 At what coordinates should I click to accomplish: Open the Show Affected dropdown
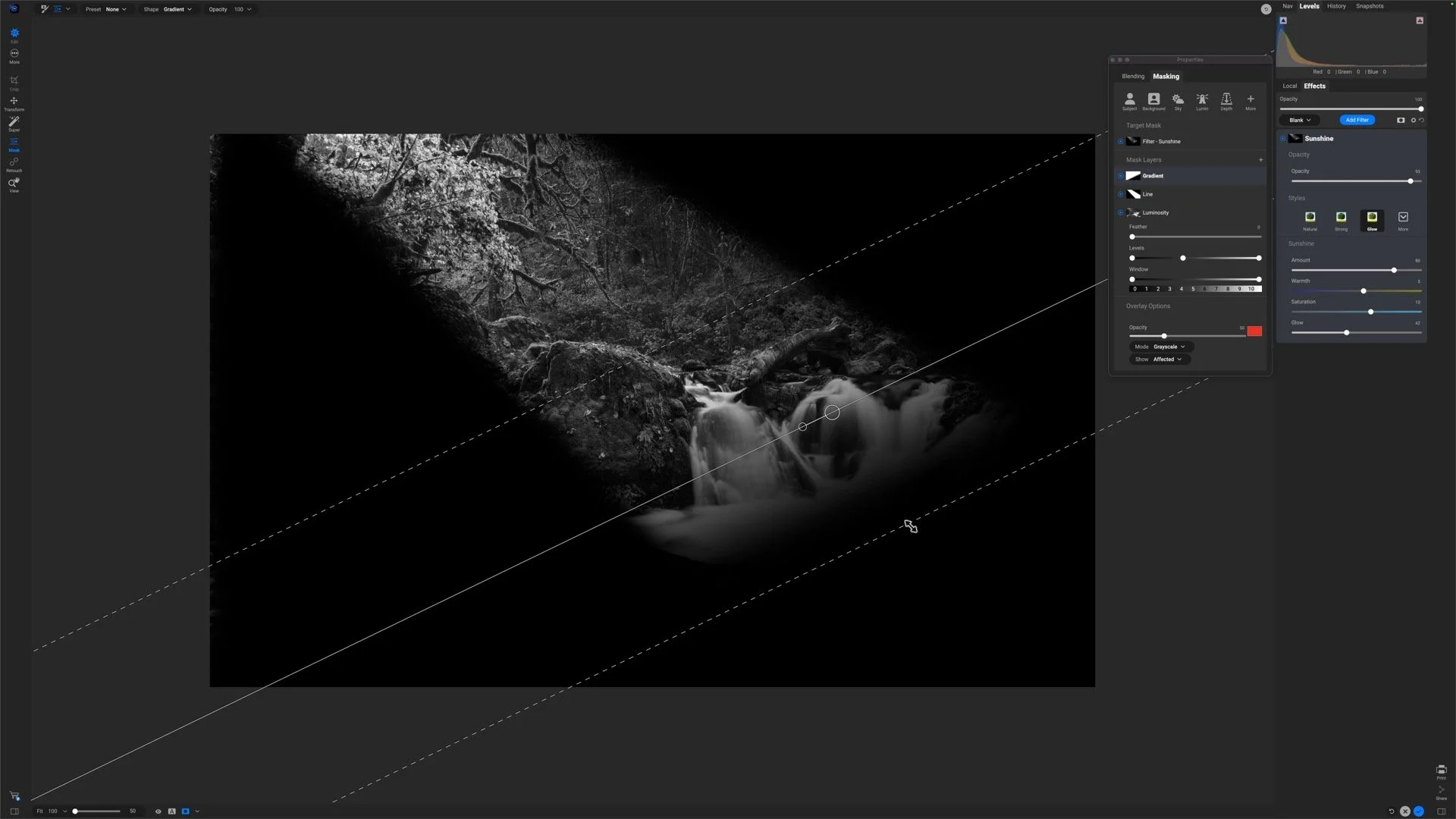tap(1159, 359)
